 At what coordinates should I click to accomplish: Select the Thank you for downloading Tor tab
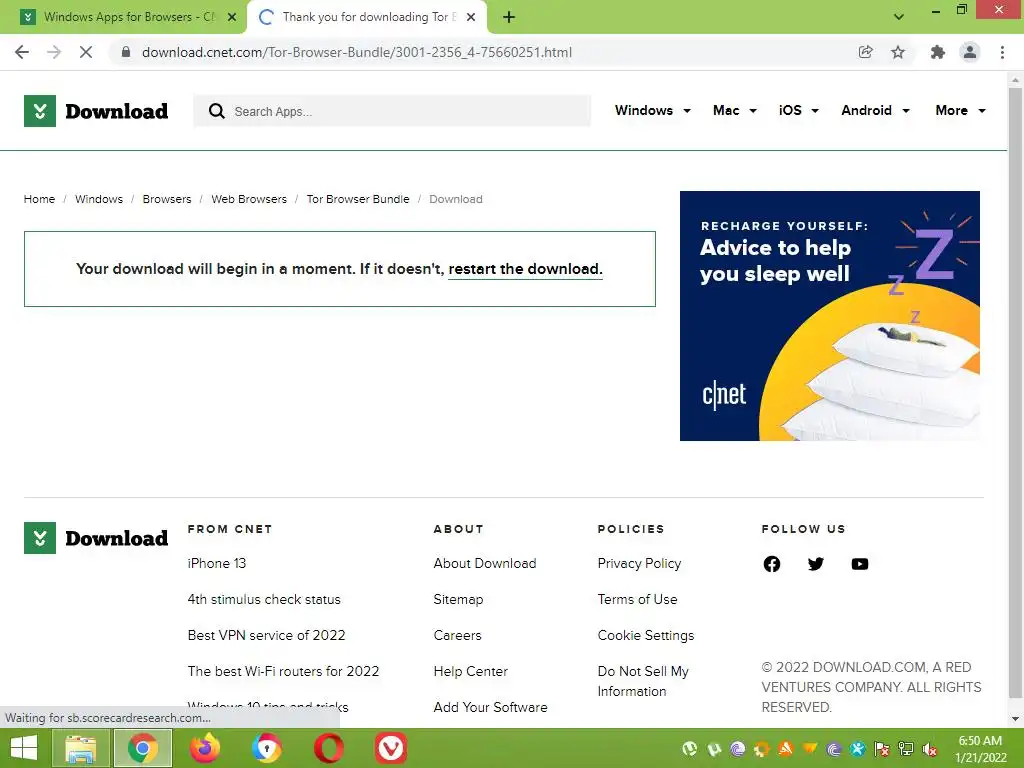point(369,17)
